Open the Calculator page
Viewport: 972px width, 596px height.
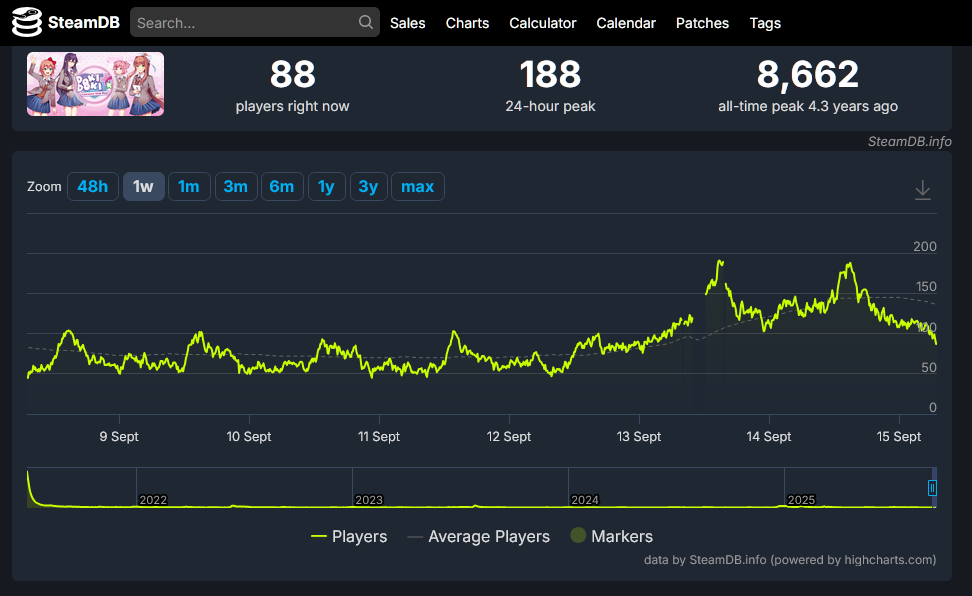[x=542, y=23]
